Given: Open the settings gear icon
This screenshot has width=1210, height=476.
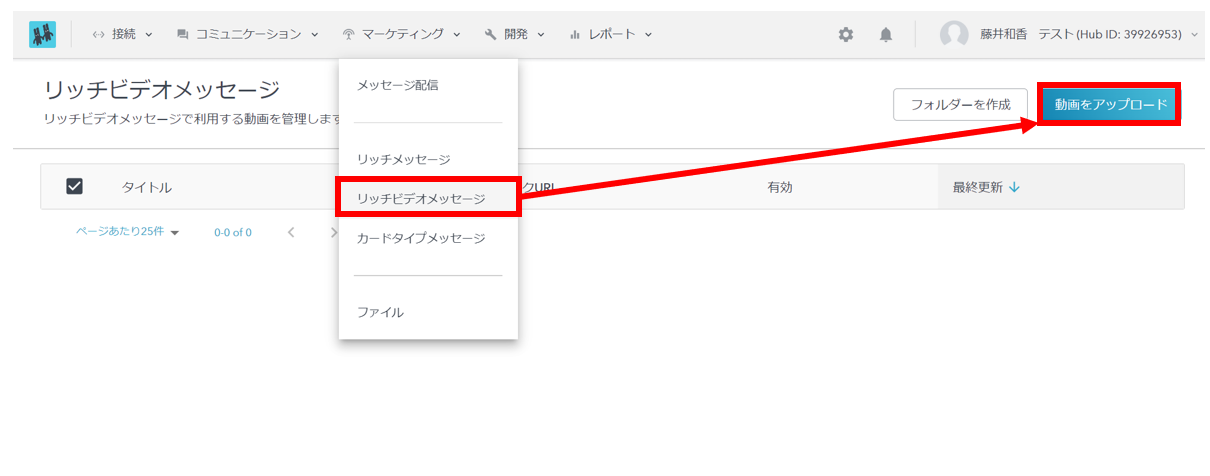Looking at the screenshot, I should coord(846,35).
